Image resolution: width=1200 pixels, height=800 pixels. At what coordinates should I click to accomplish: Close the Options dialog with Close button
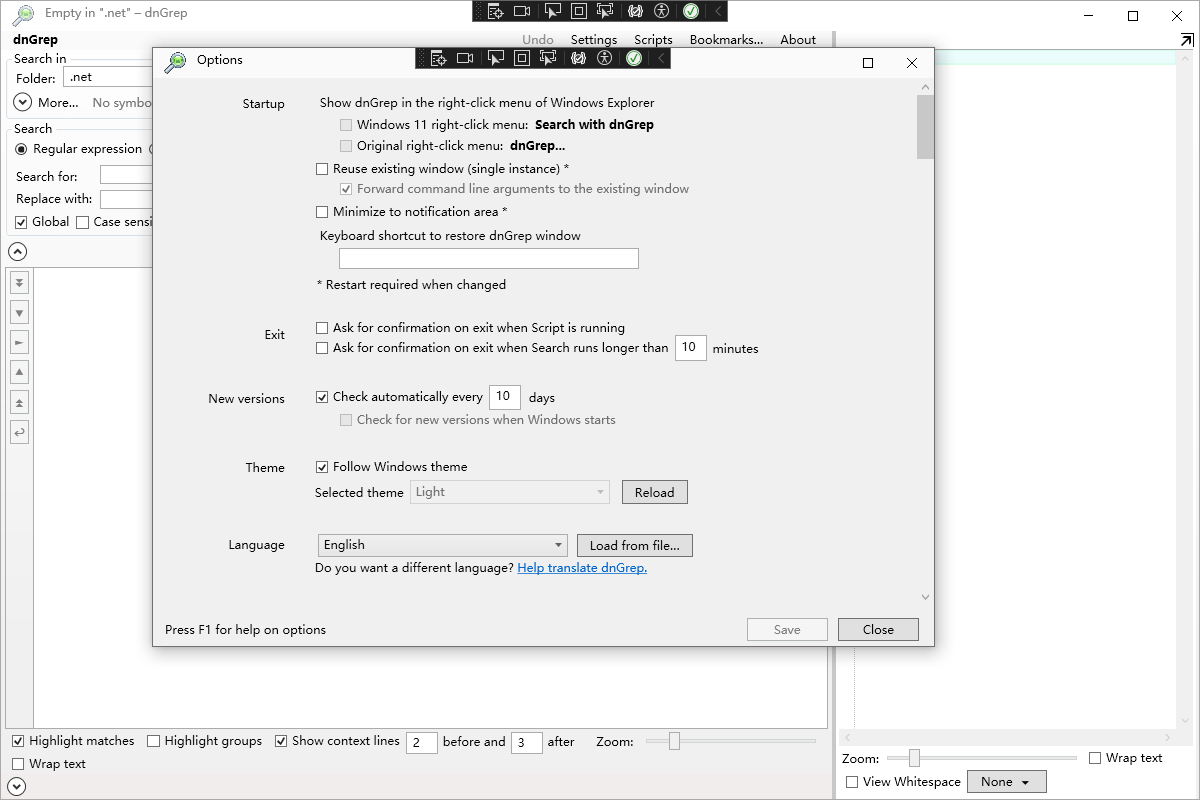click(878, 629)
